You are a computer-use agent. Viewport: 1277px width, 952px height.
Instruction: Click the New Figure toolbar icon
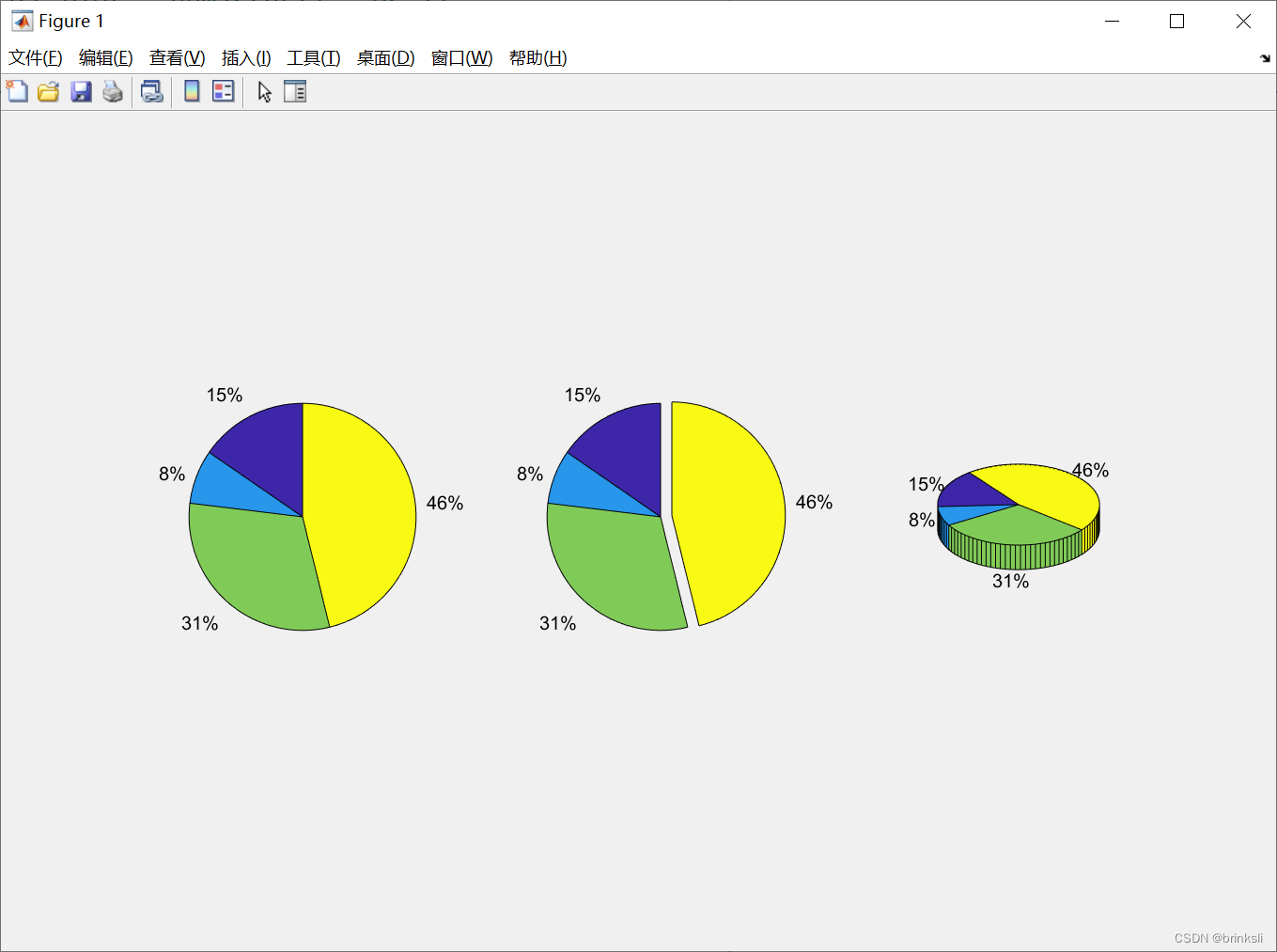click(x=17, y=91)
